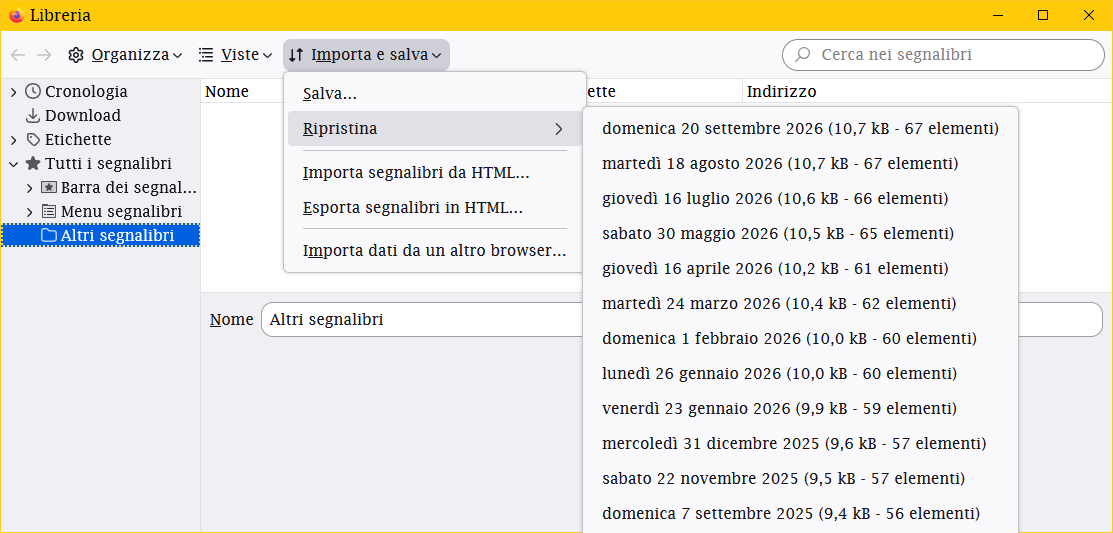Screen dimensions: 1113x533
Task: Select Tutti i segnalibri
Action: point(108,164)
